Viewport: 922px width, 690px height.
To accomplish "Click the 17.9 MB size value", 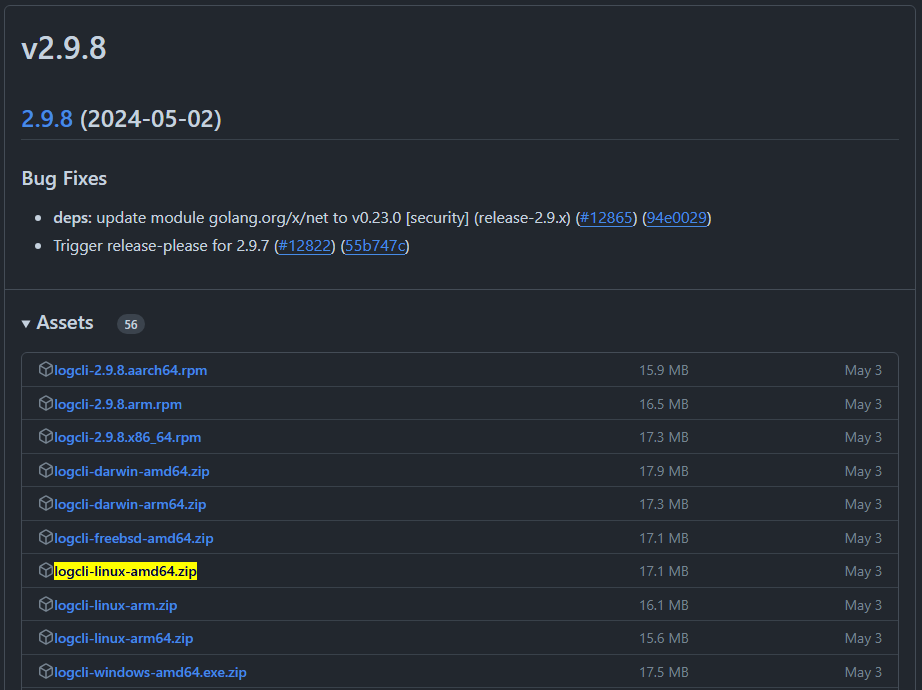I will (x=664, y=472).
